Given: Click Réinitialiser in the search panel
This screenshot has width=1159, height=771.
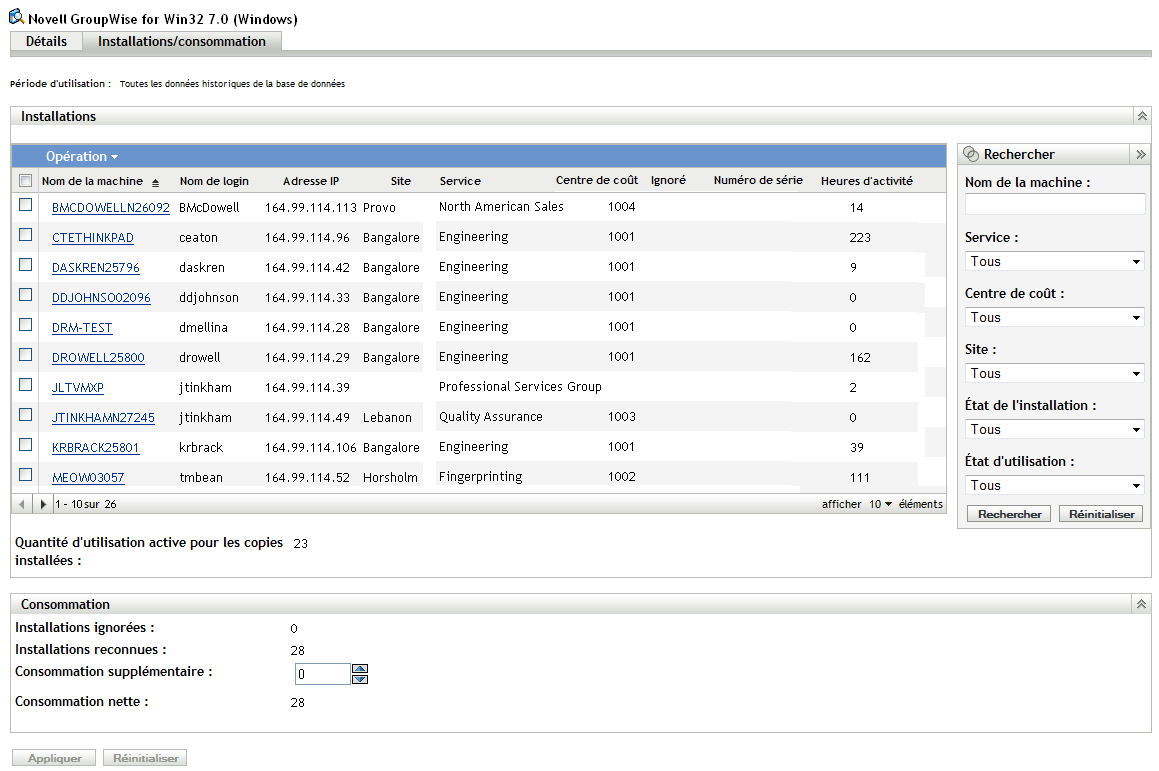Looking at the screenshot, I should coord(1101,514).
